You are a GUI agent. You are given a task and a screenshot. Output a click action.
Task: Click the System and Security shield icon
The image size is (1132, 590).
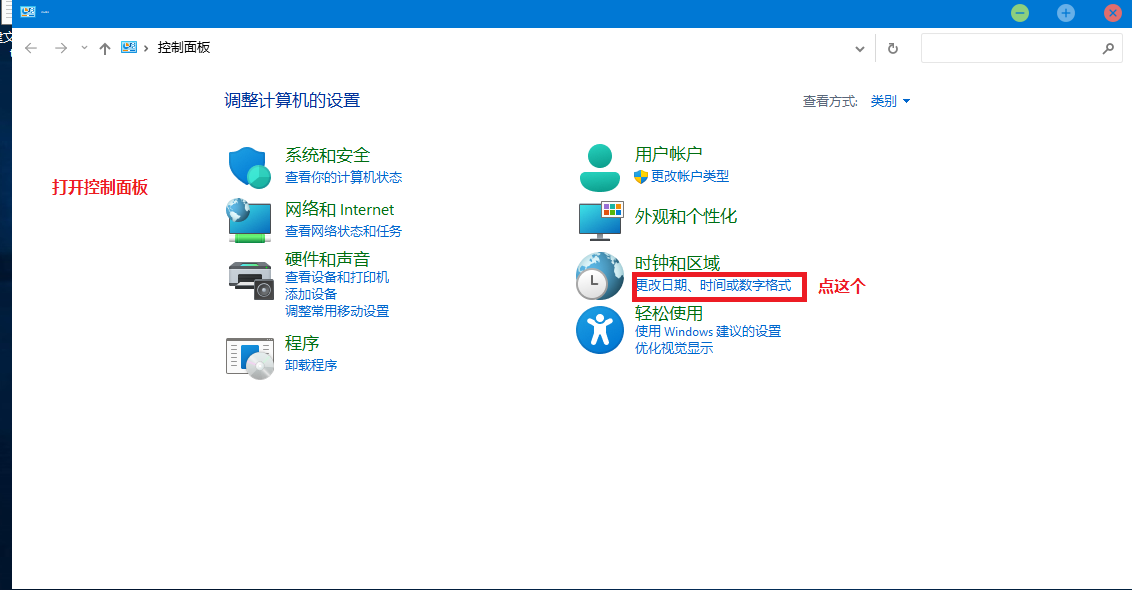[x=249, y=167]
